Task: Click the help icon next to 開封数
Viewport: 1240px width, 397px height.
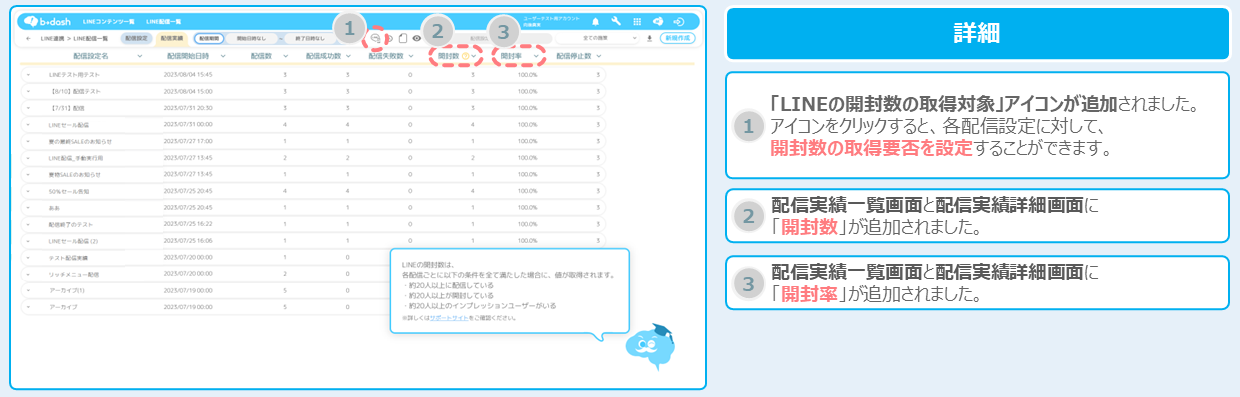Action: [x=465, y=56]
